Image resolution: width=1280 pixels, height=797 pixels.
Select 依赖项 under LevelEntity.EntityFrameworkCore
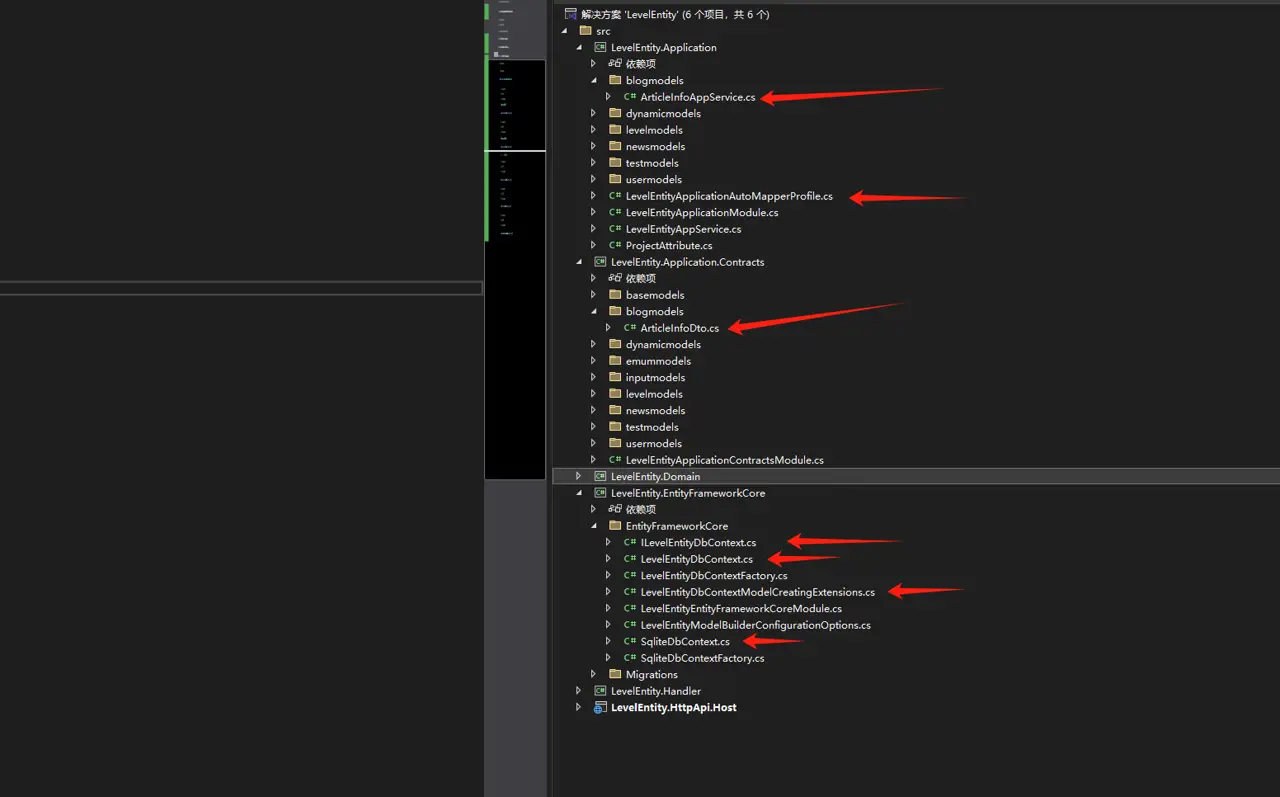pyautogui.click(x=641, y=509)
